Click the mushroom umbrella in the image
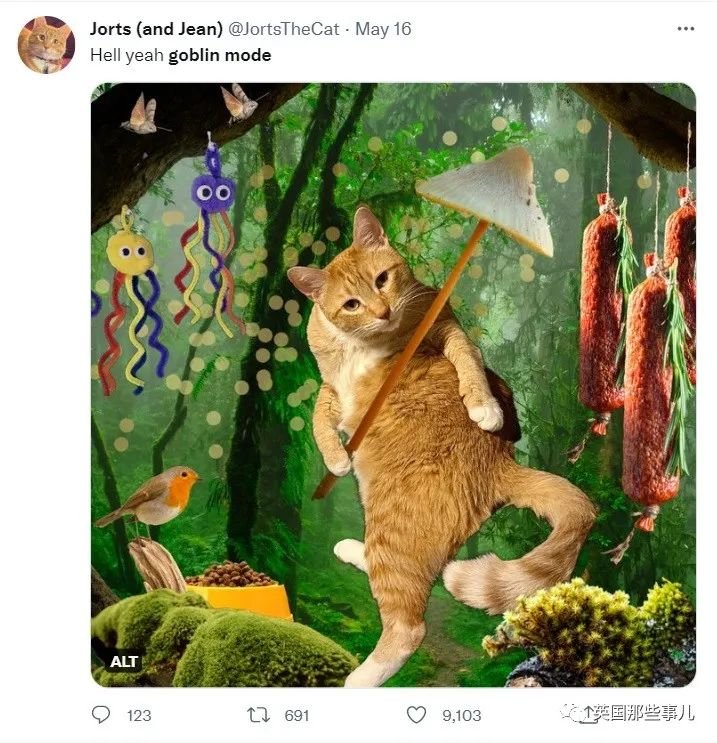Viewport: 717px width, 743px height. click(x=488, y=199)
